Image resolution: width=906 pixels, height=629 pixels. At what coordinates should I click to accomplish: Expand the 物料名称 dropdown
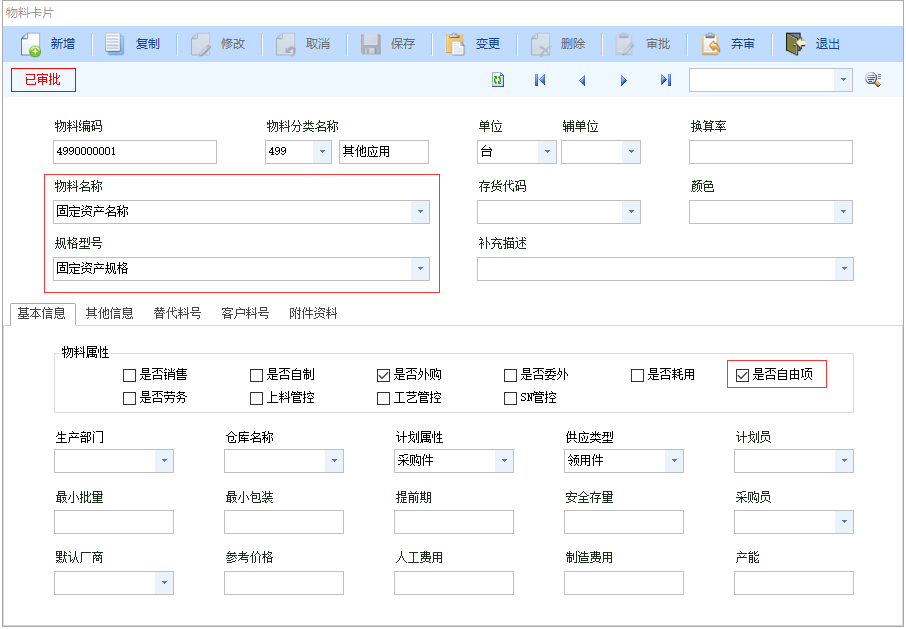pos(420,212)
